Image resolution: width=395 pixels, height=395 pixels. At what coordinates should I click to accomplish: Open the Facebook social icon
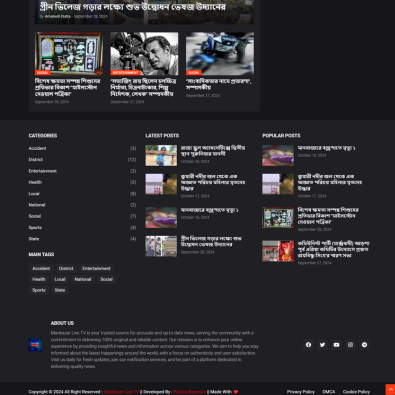[308, 345]
